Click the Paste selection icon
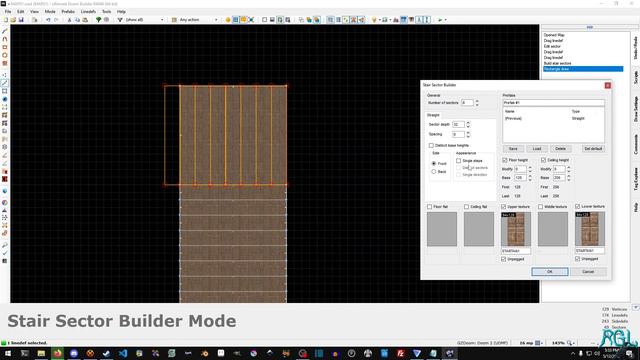The image size is (640, 360). pyautogui.click(x=85, y=20)
